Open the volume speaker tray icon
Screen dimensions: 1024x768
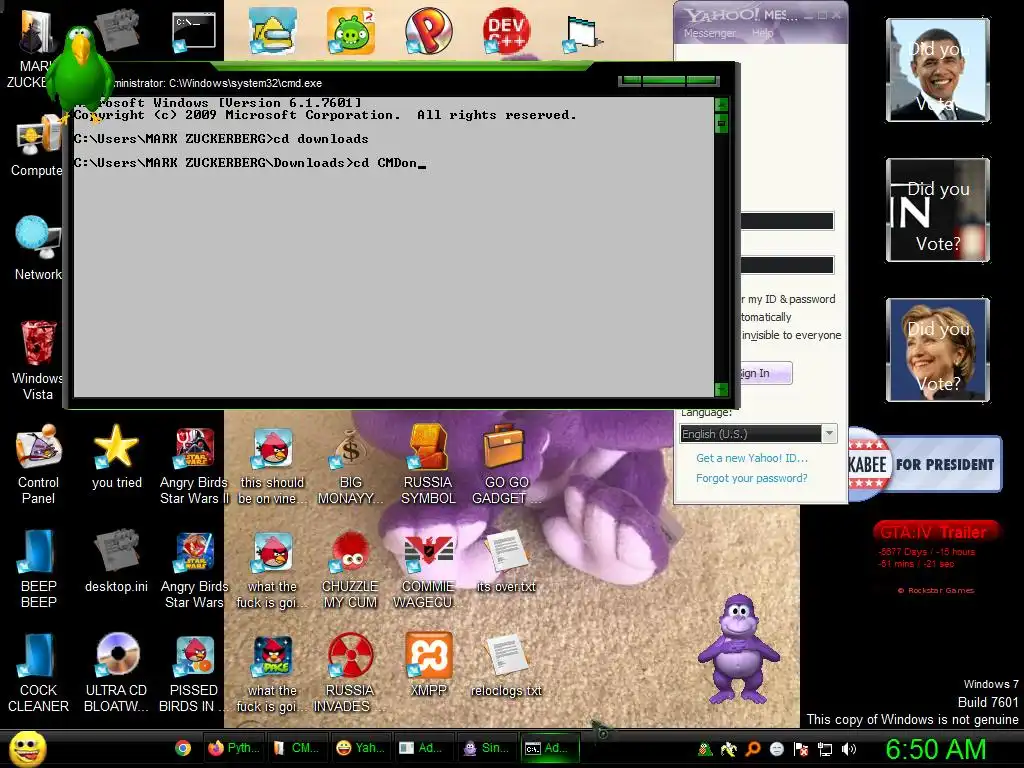(849, 750)
